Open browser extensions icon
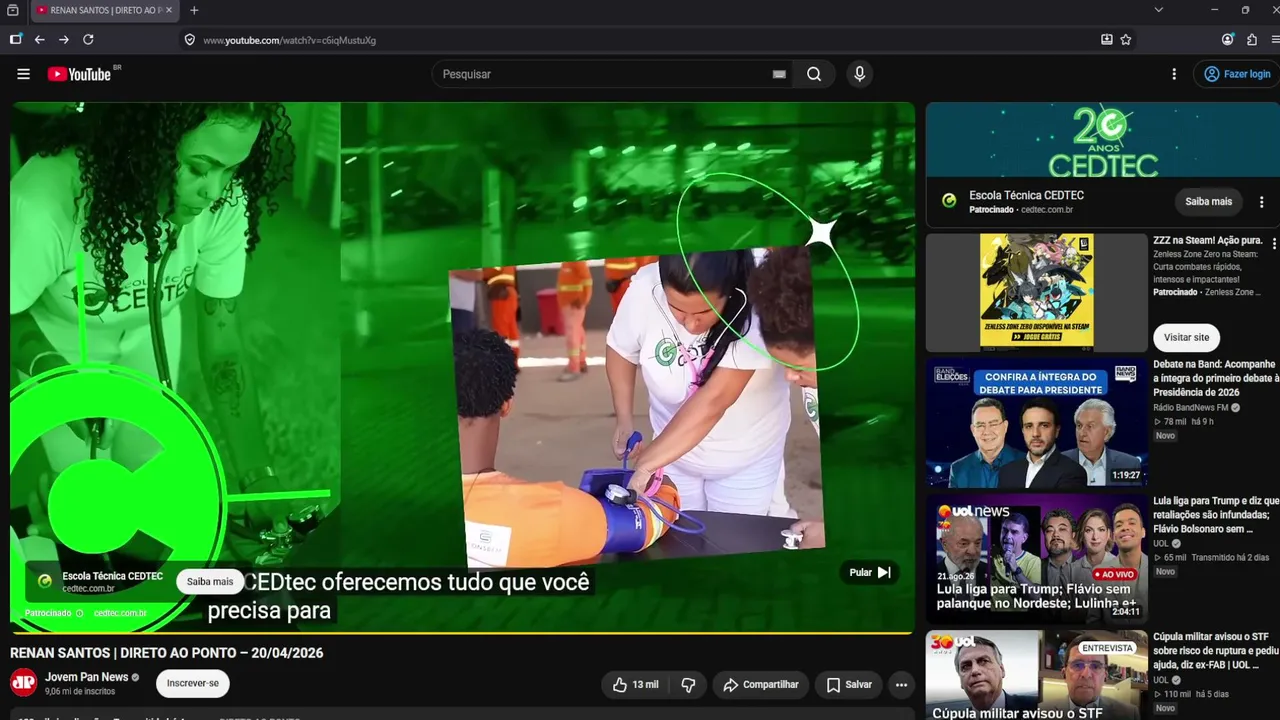This screenshot has width=1280, height=720. point(1252,40)
